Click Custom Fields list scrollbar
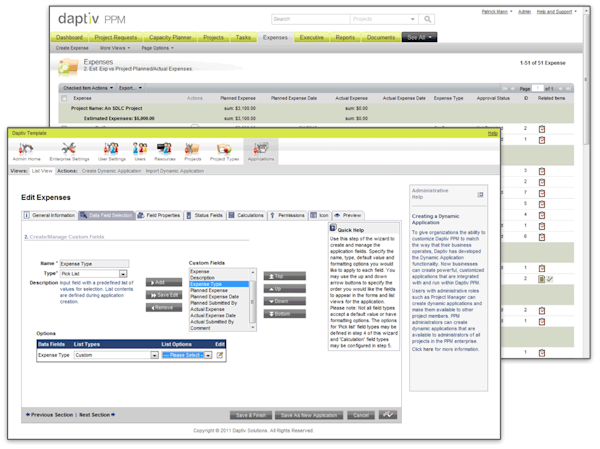 [x=253, y=300]
